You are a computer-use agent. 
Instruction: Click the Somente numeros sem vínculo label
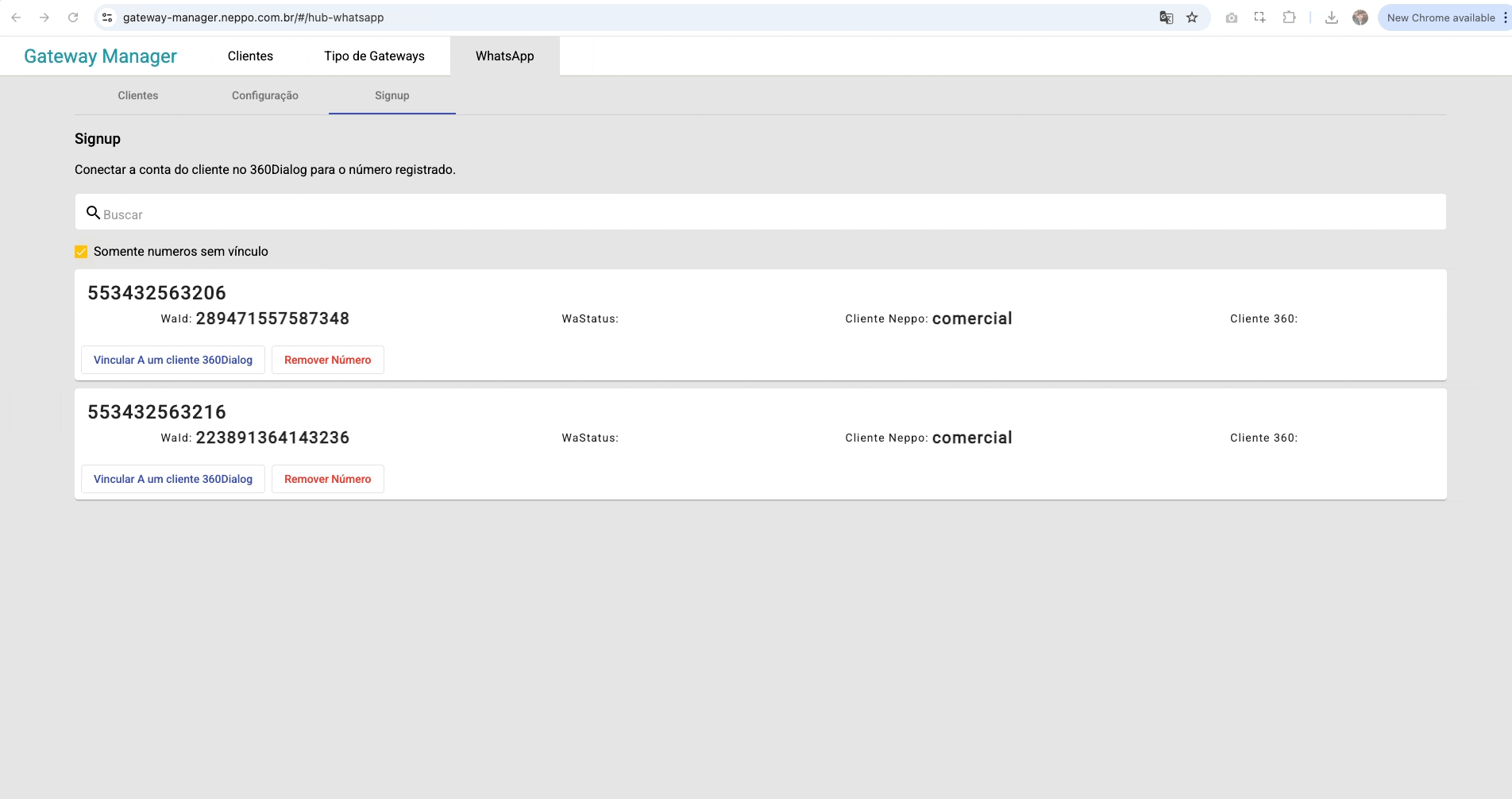click(181, 252)
